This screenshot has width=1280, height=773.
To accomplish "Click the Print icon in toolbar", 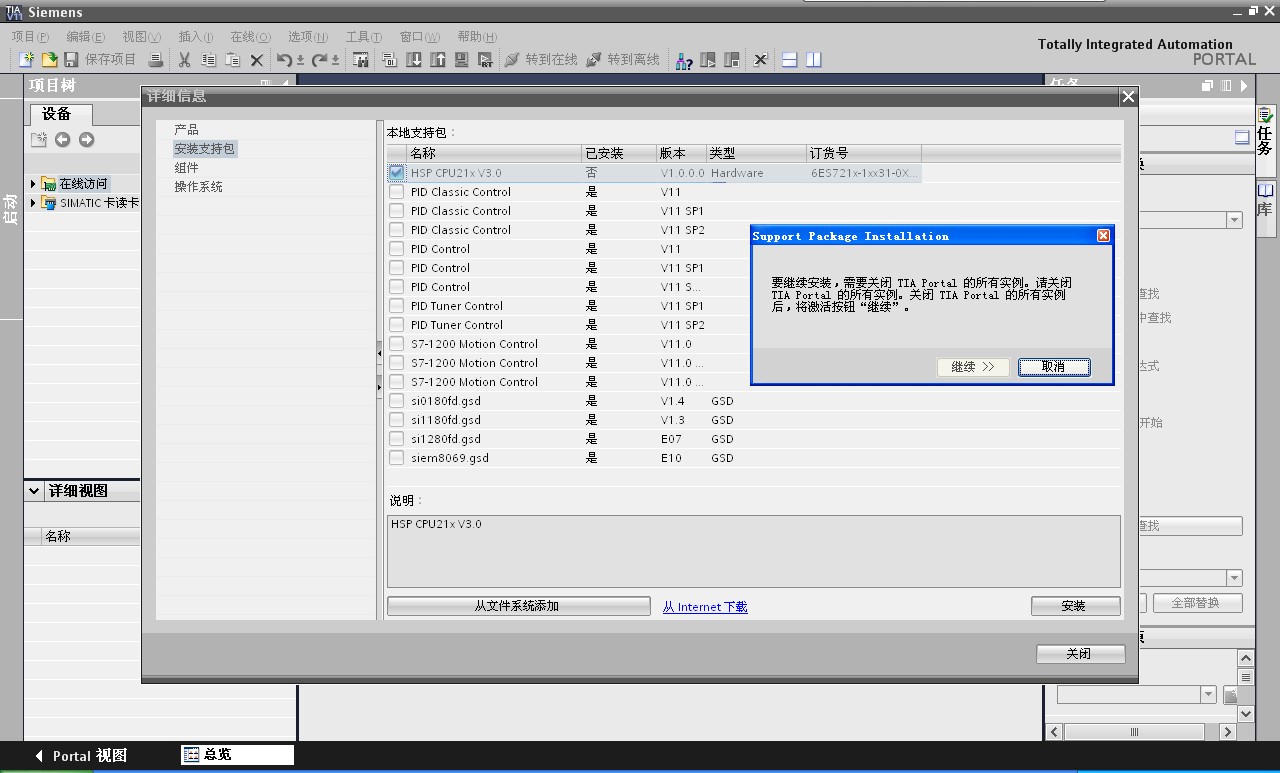I will coord(156,60).
